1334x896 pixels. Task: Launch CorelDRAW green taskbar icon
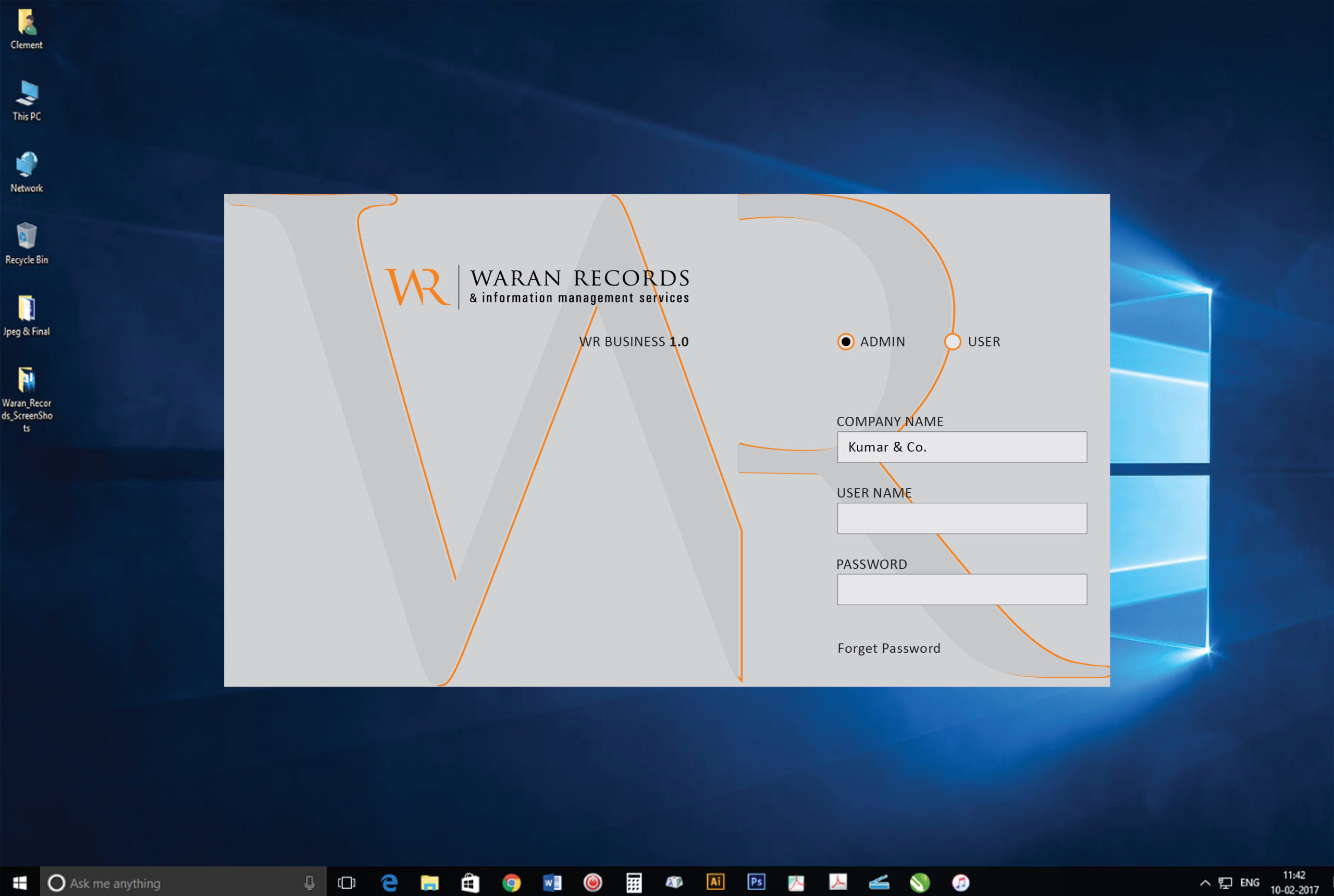coord(920,883)
